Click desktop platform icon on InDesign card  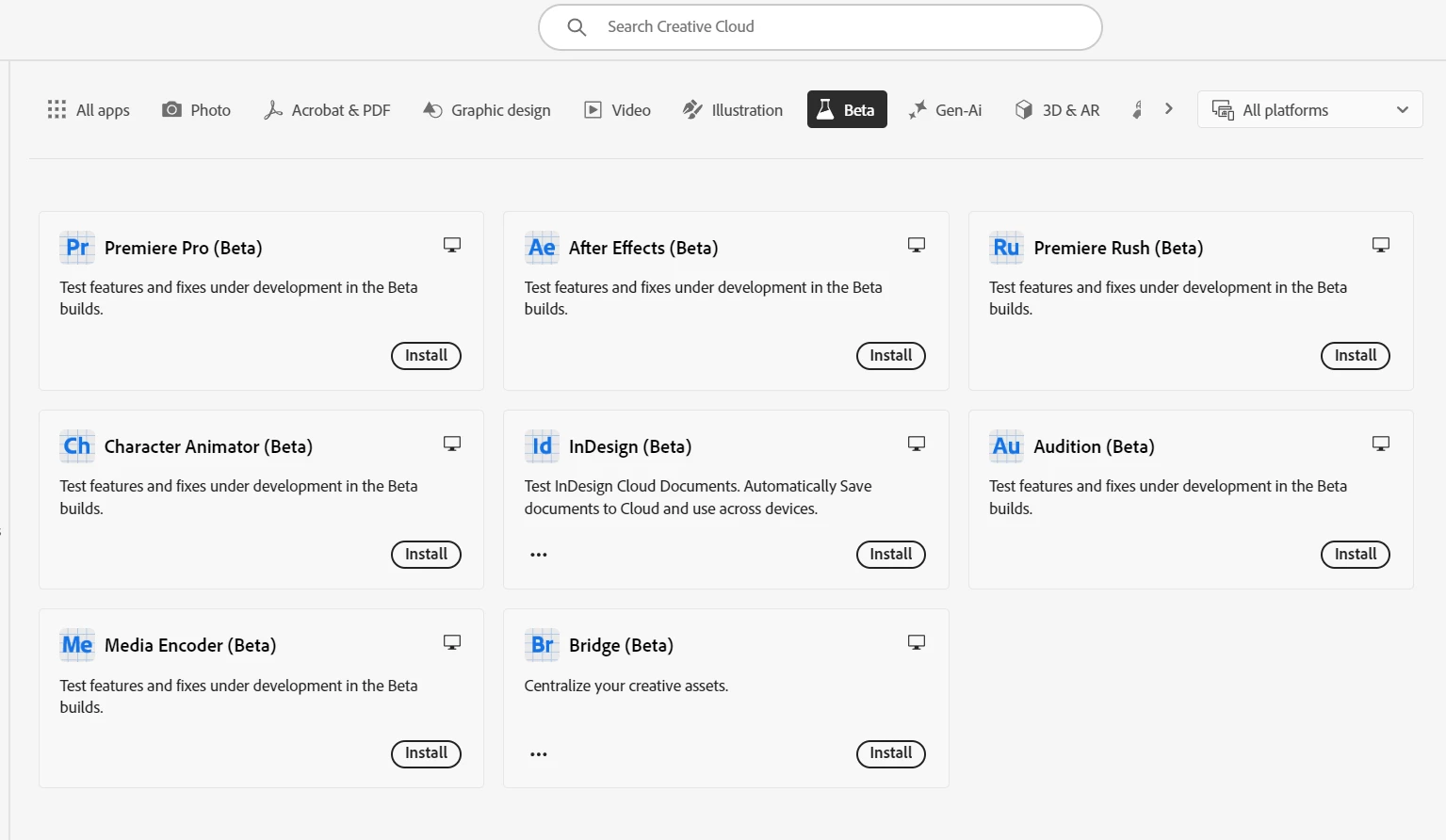point(917,444)
